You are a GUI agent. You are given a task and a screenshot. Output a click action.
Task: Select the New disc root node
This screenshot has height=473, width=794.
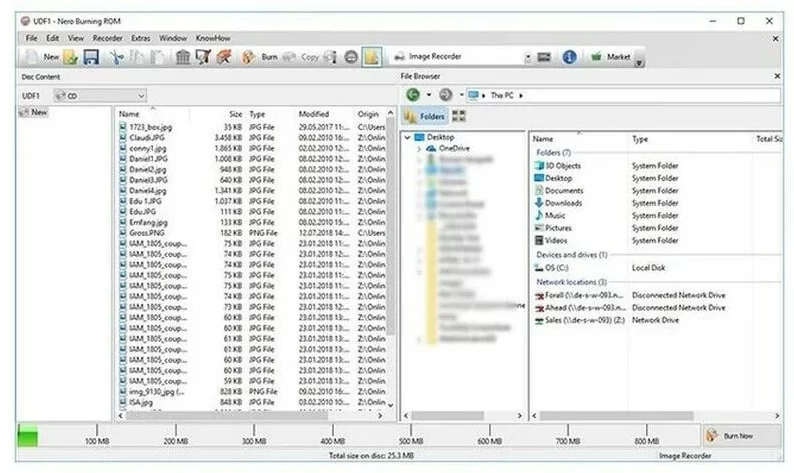[33, 112]
